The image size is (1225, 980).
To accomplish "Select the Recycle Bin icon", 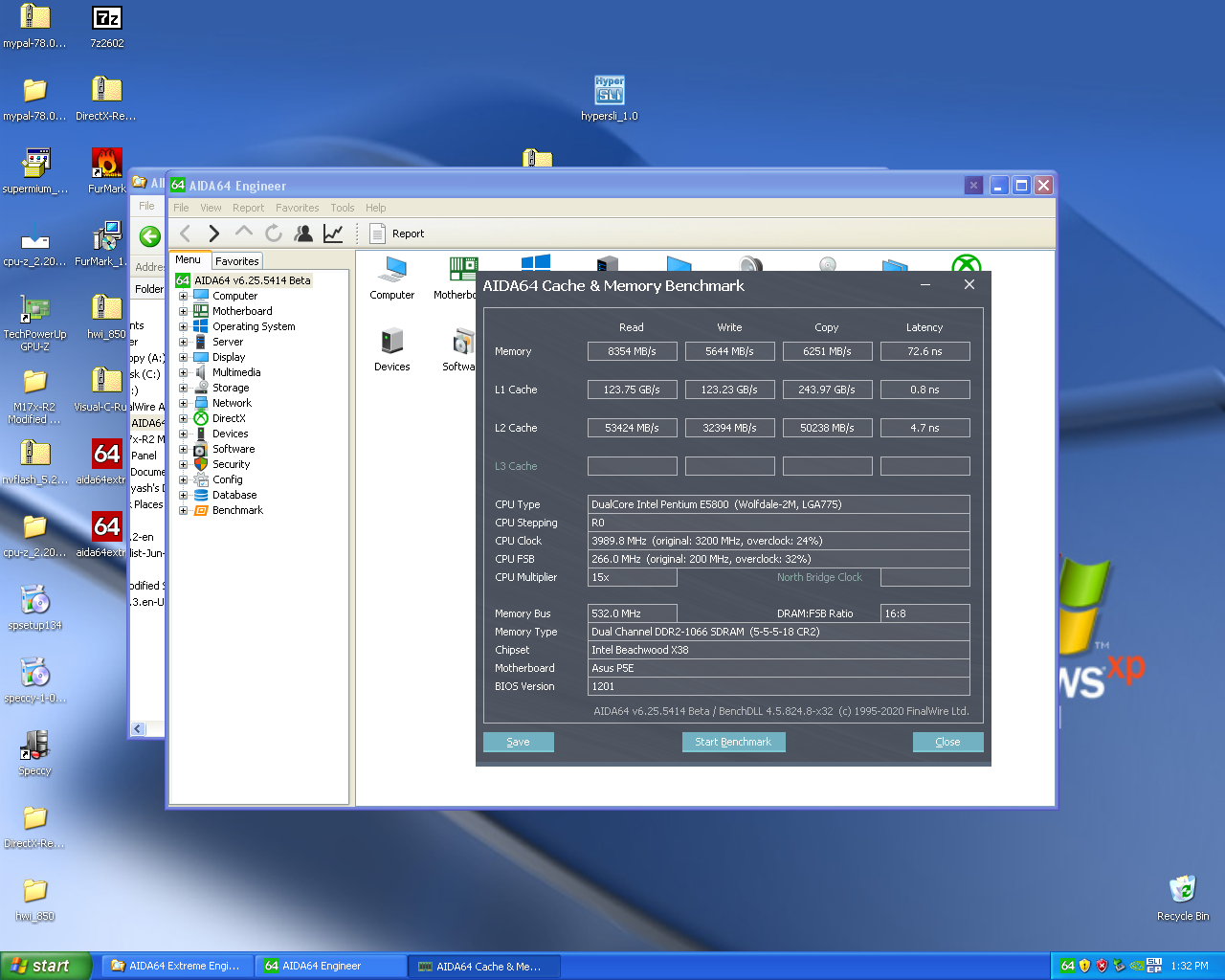I will 1183,899.
